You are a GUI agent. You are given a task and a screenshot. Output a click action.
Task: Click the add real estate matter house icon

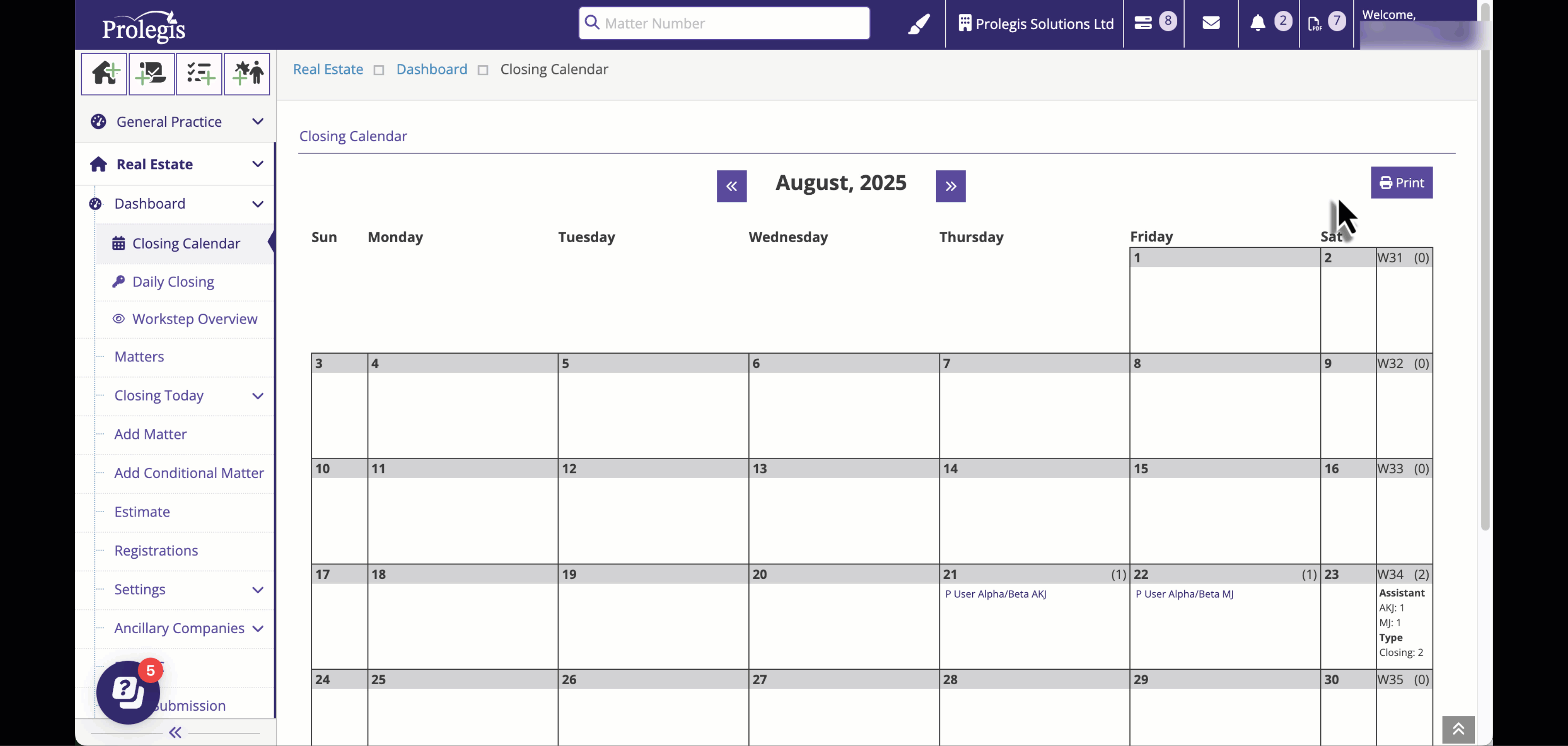104,74
